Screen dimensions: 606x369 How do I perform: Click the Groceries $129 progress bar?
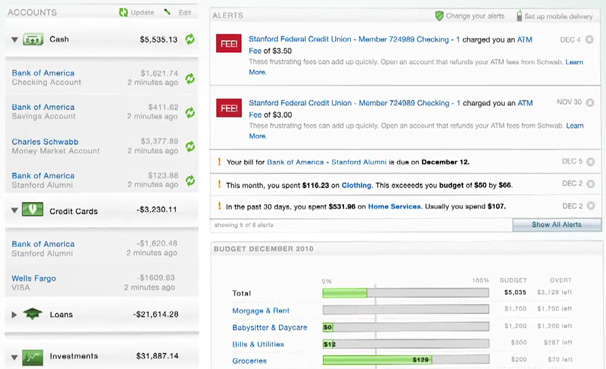point(406,360)
